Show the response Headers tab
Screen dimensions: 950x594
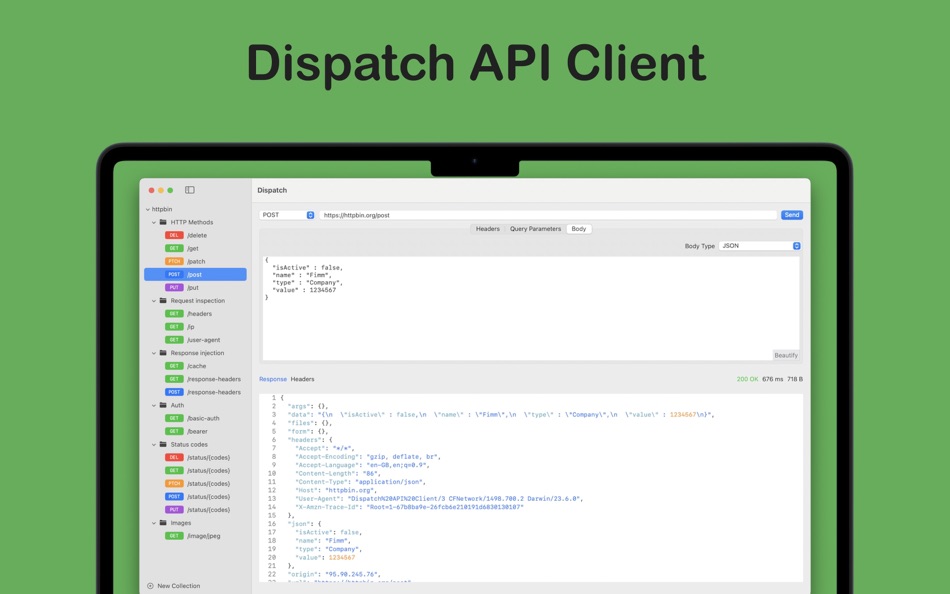pyautogui.click(x=302, y=379)
